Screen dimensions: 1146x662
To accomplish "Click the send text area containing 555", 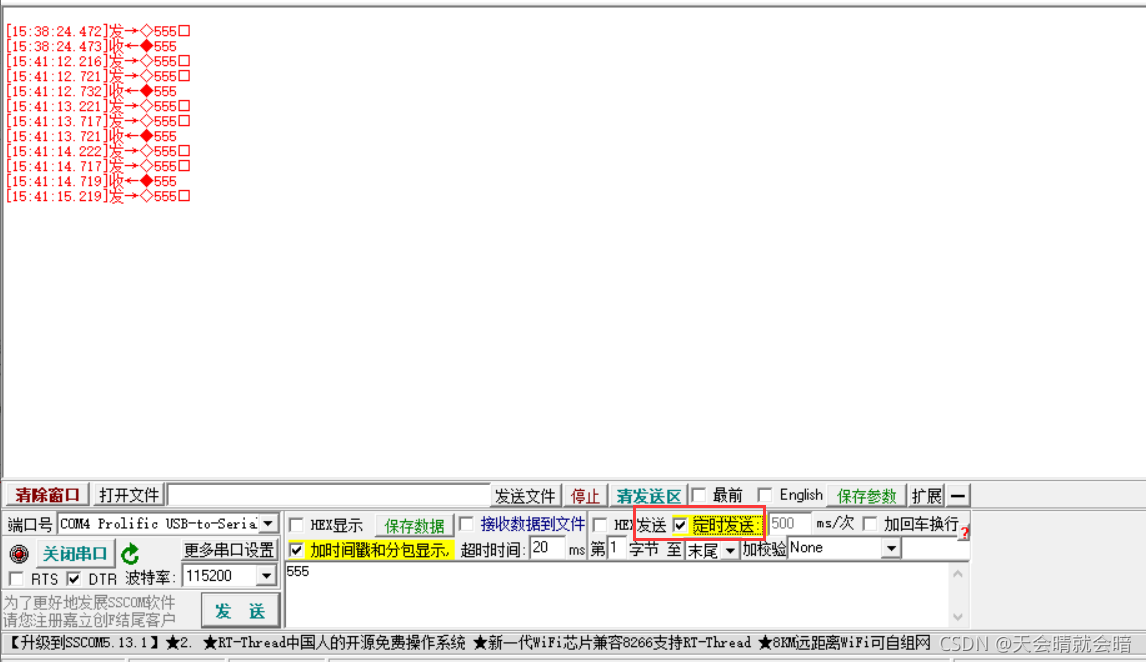I will (x=618, y=594).
